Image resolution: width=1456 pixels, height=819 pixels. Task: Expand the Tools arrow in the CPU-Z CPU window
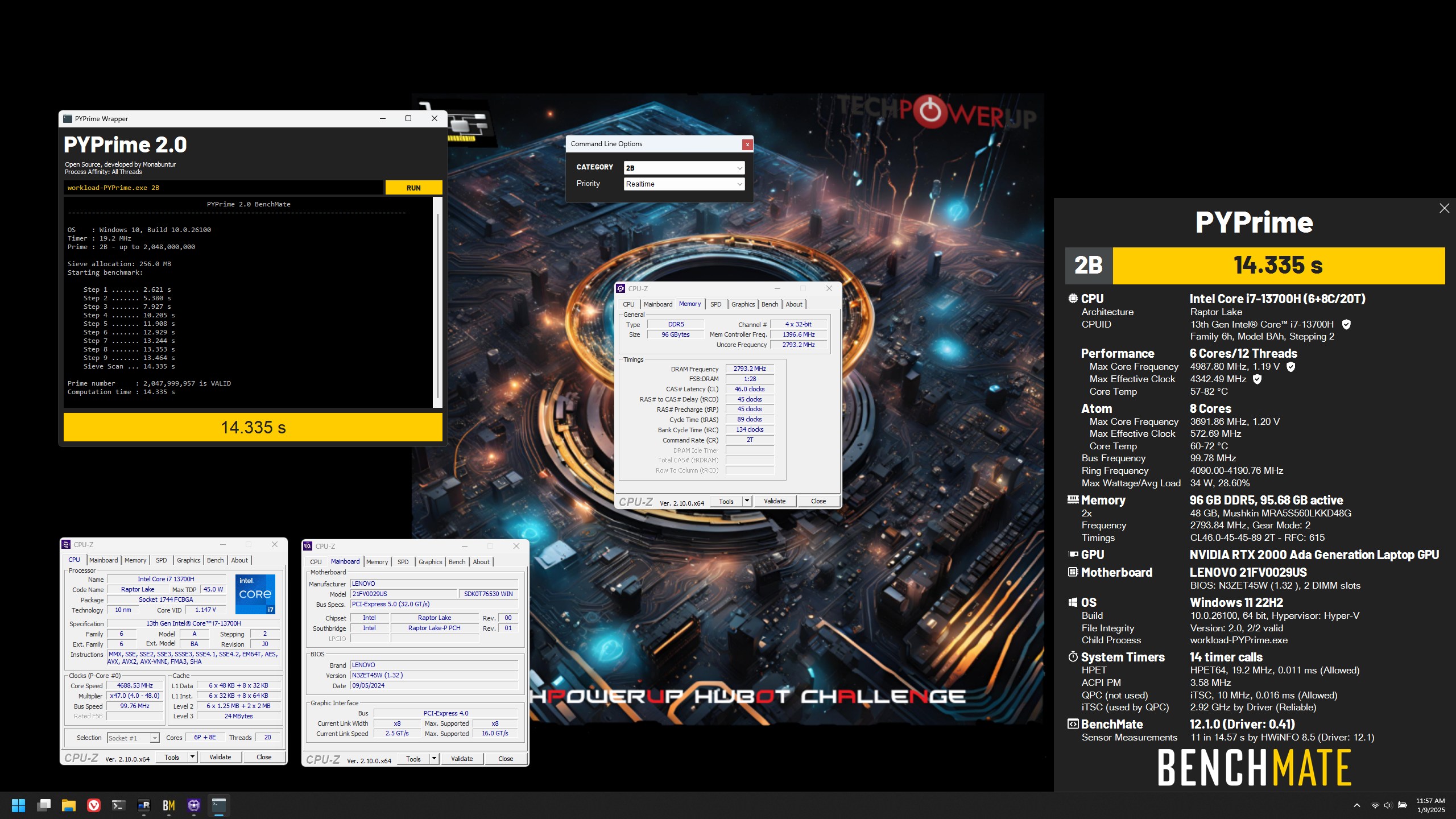[192, 757]
